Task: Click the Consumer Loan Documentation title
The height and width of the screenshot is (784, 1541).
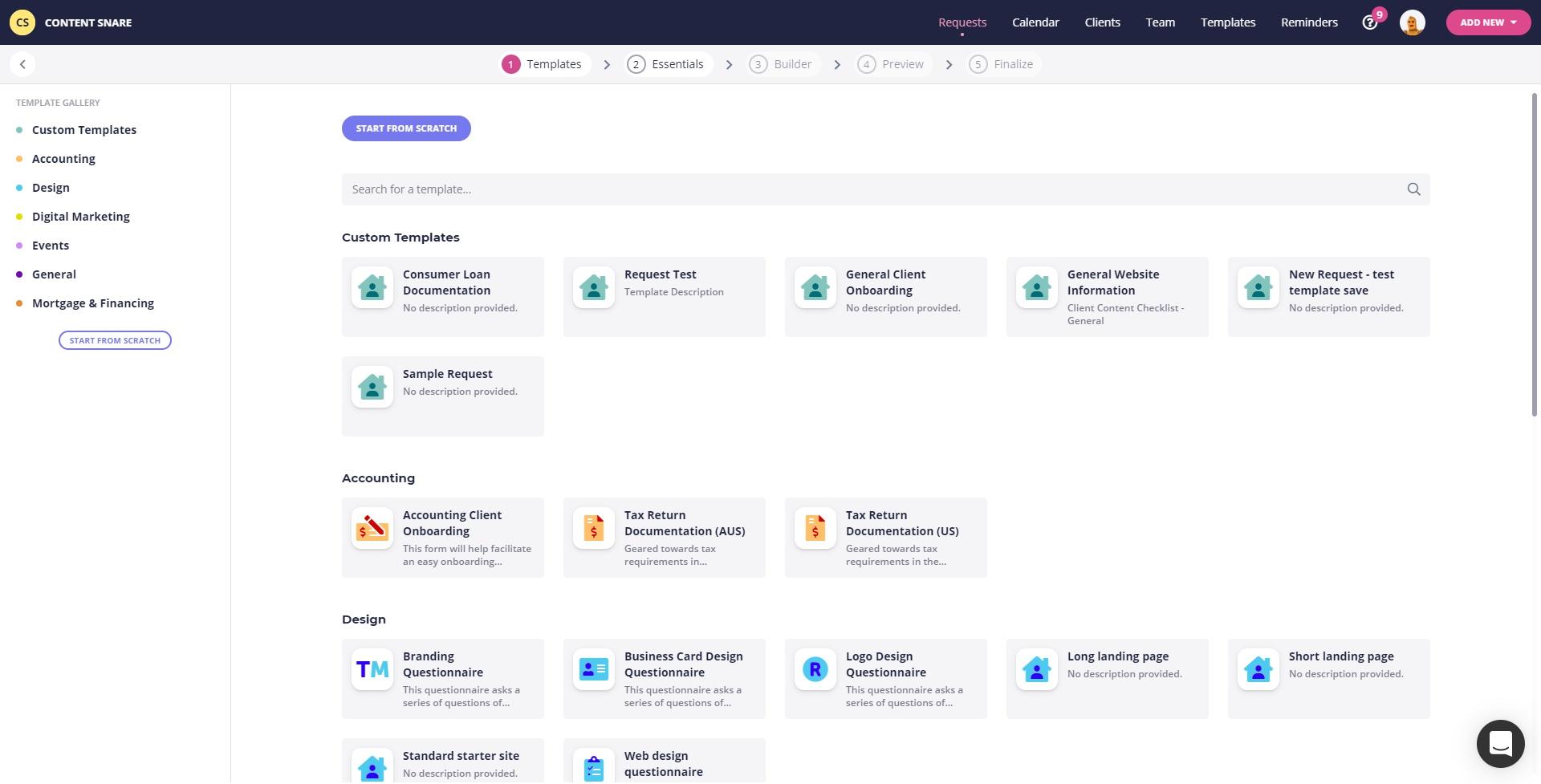Action: (446, 282)
